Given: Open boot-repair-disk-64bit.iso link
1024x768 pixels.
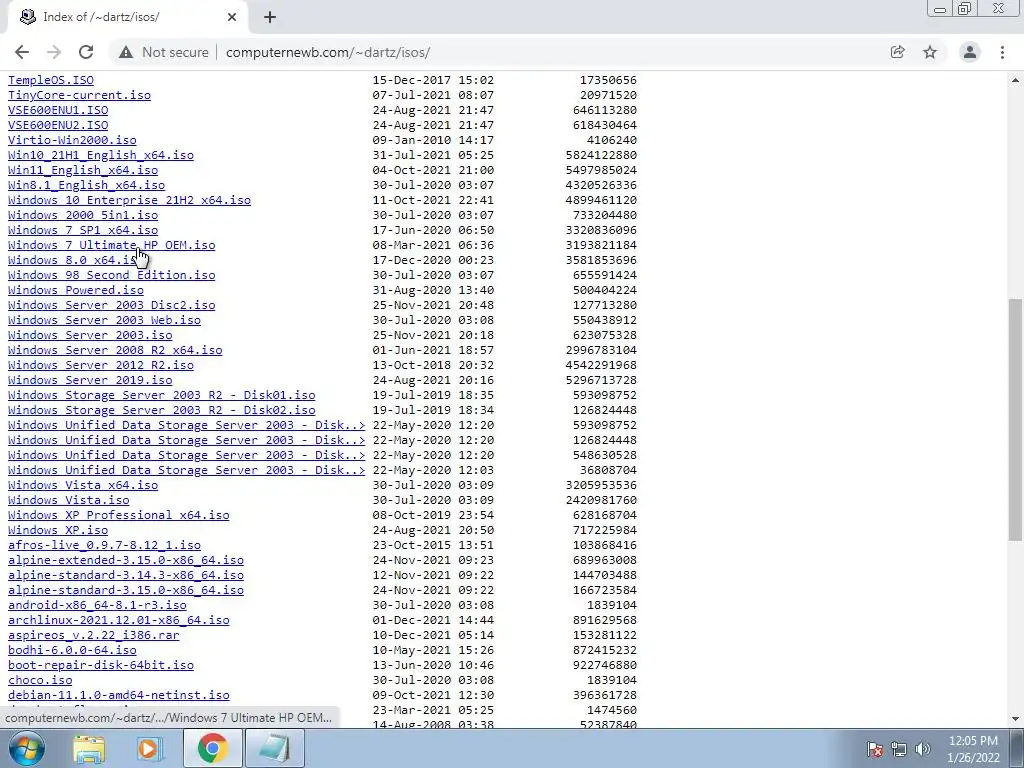Looking at the screenshot, I should pyautogui.click(x=101, y=666).
